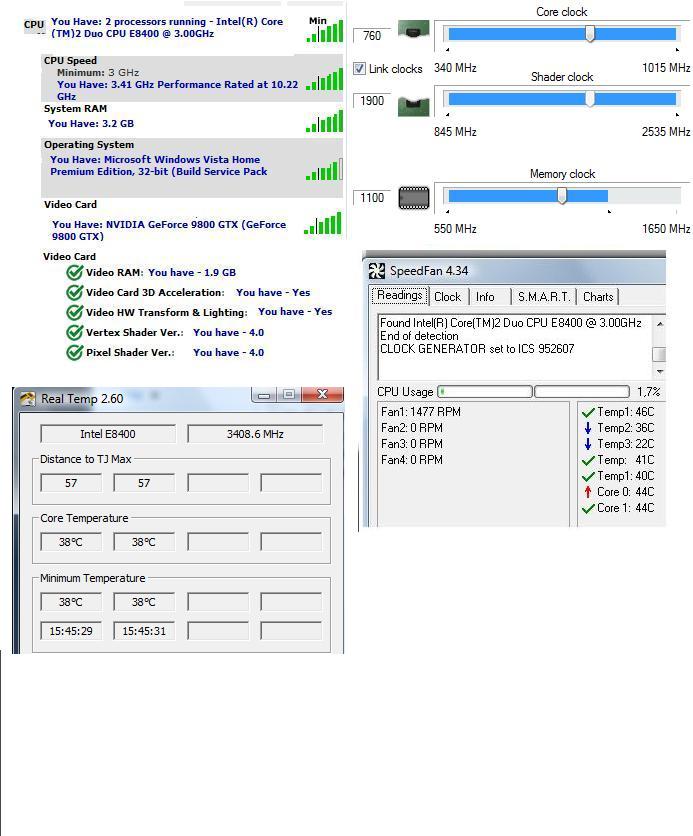
Task: Click the red up arrow beside Core 0: 44C
Action: pyautogui.click(x=588, y=492)
